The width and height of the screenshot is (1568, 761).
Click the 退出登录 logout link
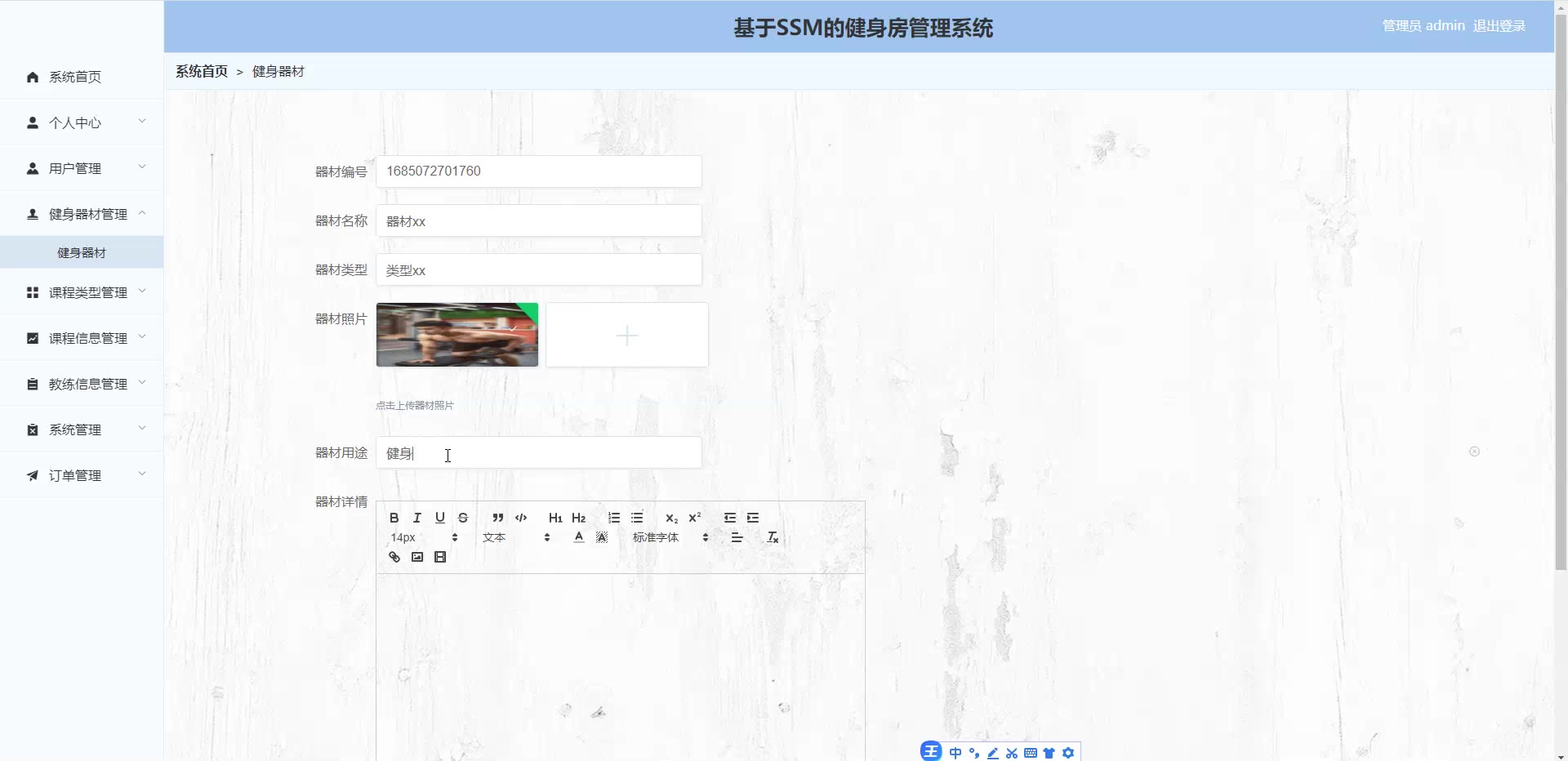(1499, 25)
